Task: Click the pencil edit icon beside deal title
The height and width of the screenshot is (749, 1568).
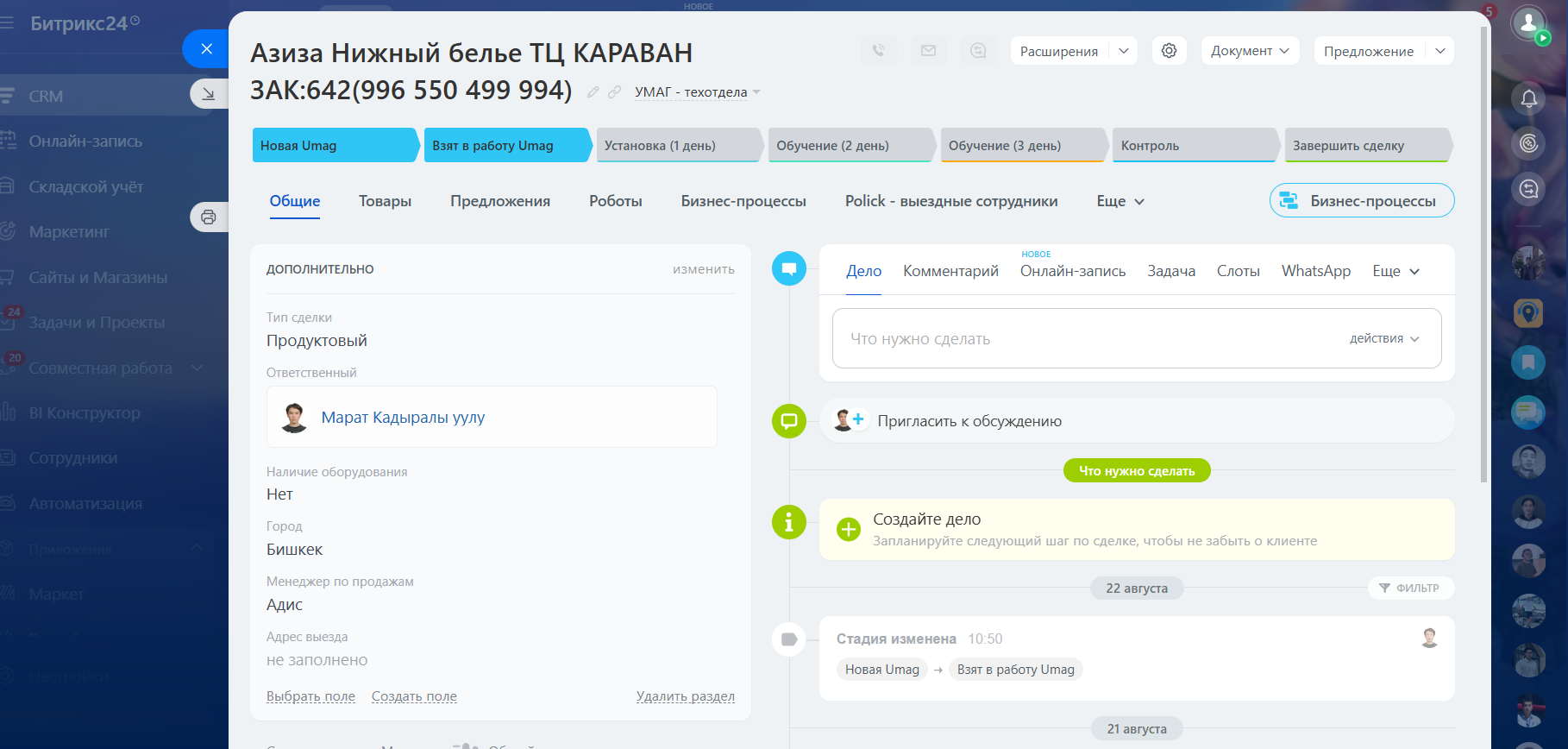Action: click(593, 91)
